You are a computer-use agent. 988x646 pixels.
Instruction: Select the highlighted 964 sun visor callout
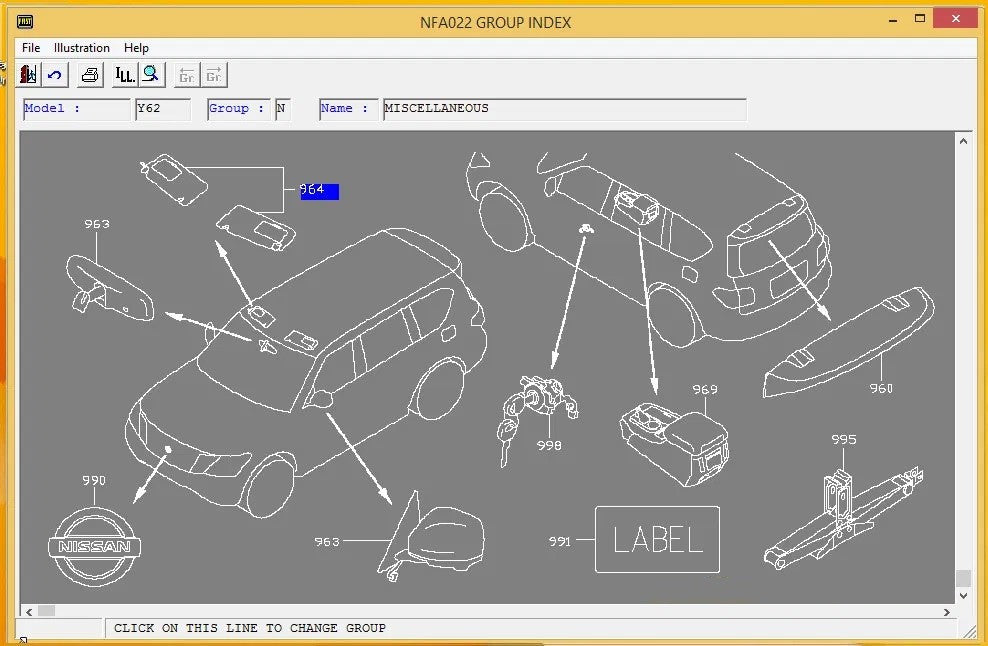319,190
